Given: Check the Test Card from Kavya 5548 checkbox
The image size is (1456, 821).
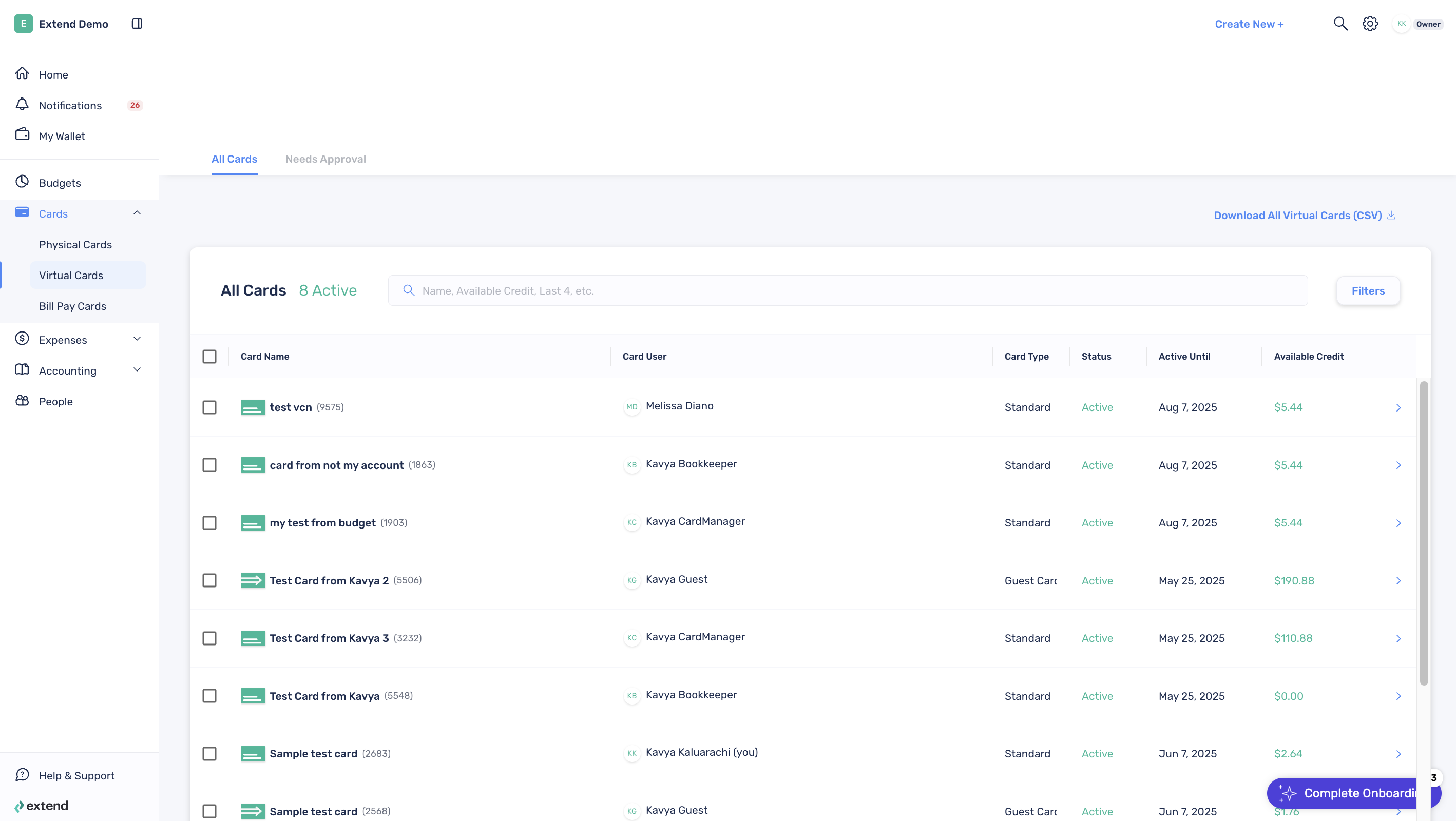Looking at the screenshot, I should point(209,696).
